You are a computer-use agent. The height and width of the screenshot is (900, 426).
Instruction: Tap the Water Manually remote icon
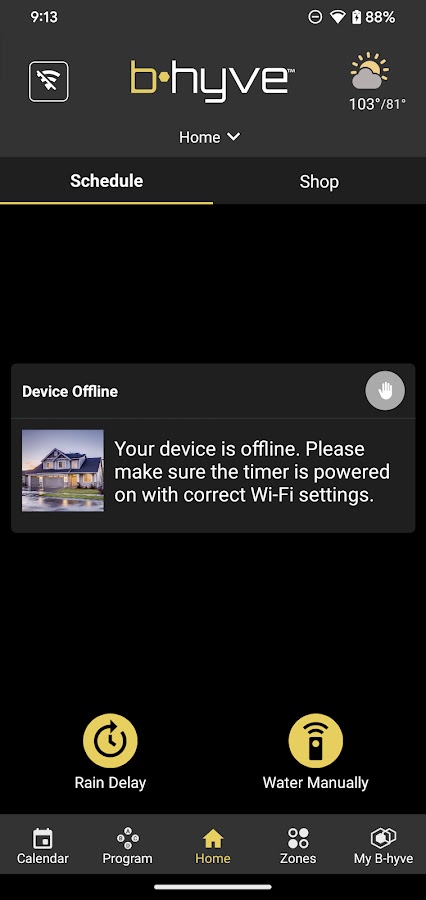click(x=316, y=740)
